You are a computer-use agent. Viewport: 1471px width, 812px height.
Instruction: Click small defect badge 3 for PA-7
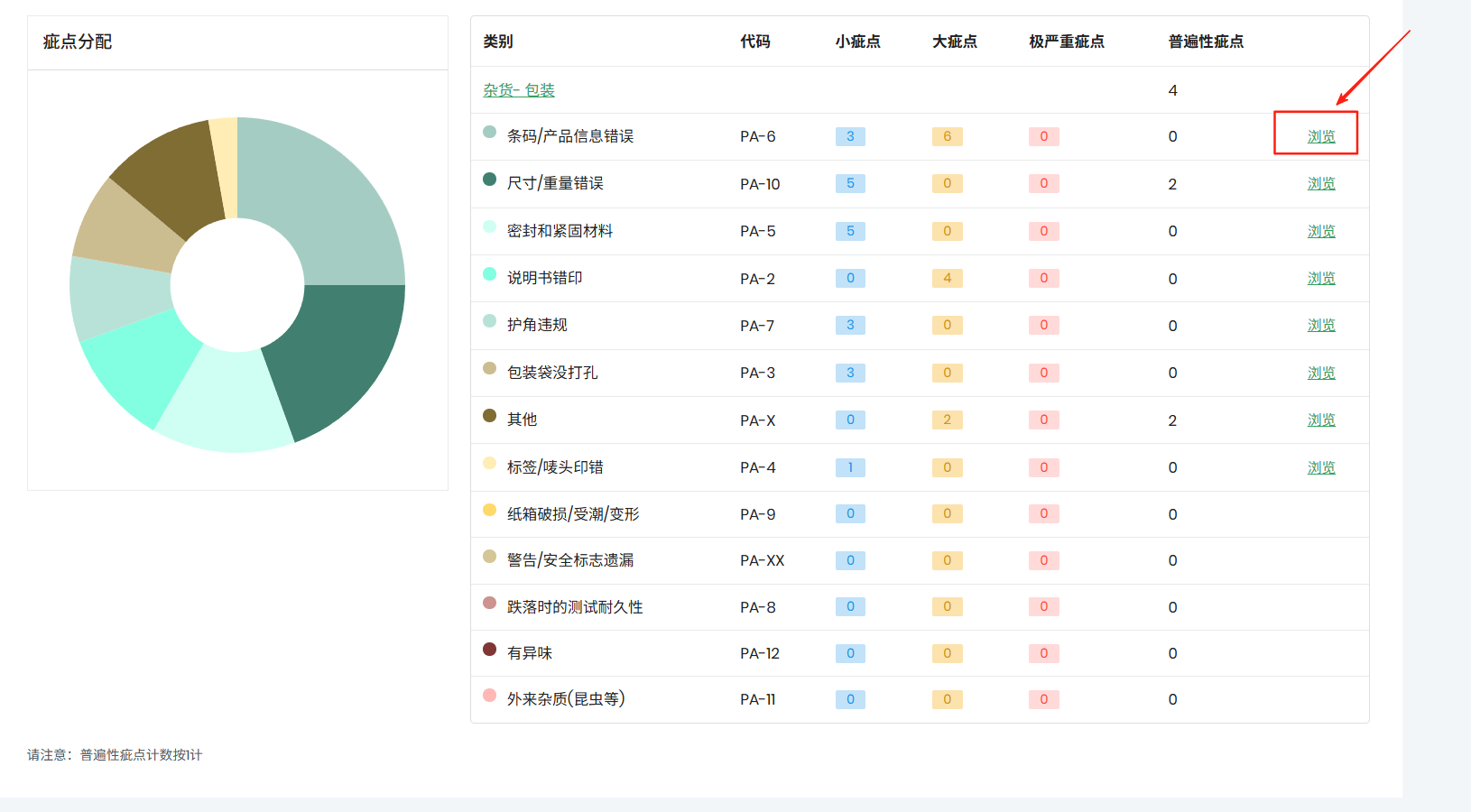point(850,325)
